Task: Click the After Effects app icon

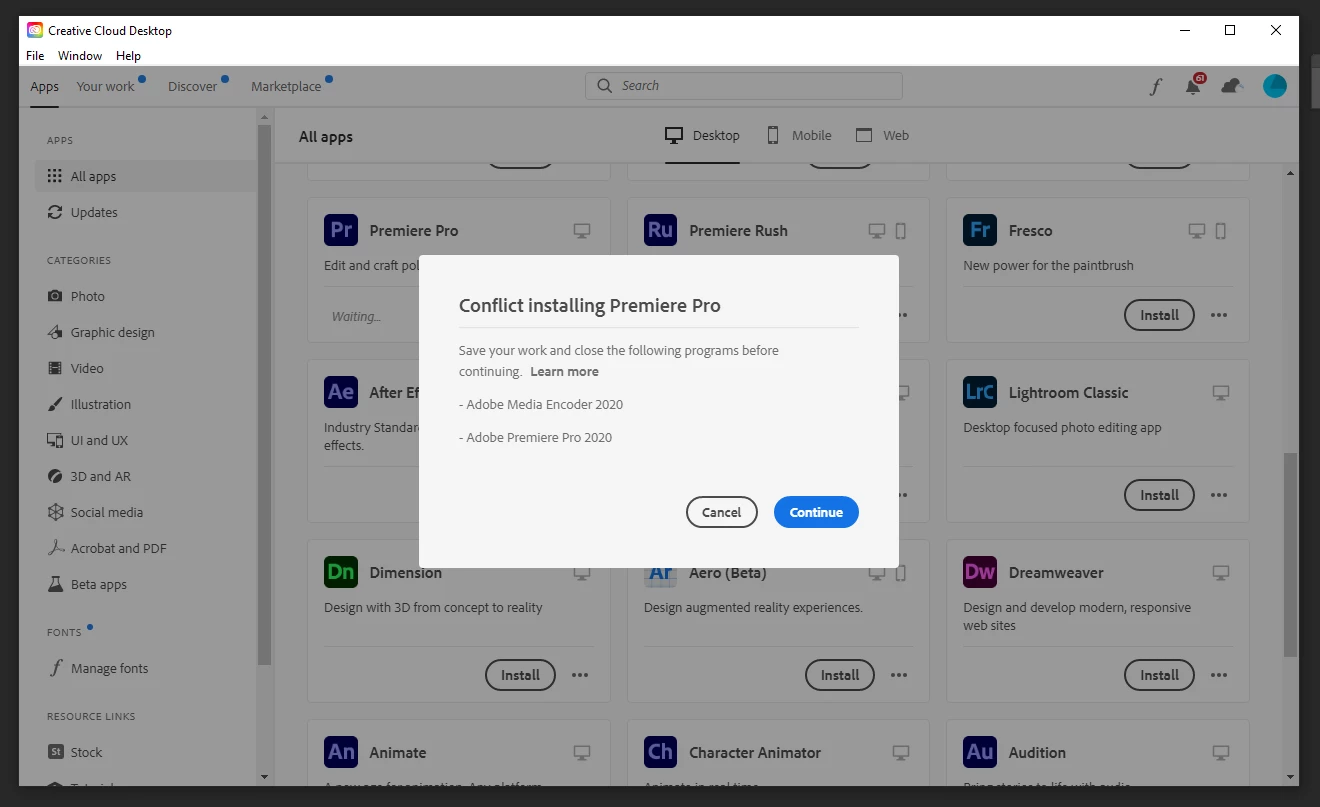Action: (x=341, y=392)
